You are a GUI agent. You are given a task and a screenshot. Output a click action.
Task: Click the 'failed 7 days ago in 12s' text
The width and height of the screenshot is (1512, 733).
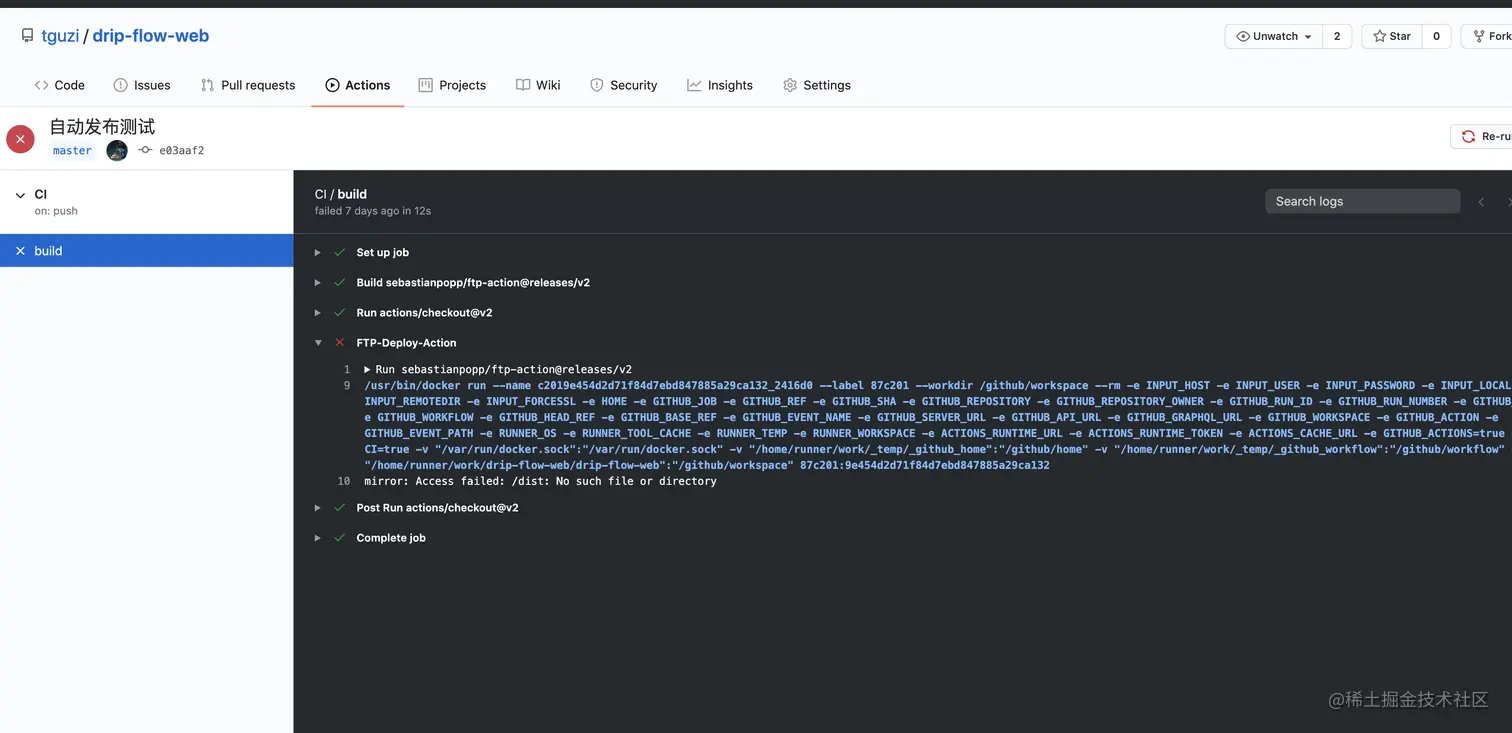click(x=373, y=211)
